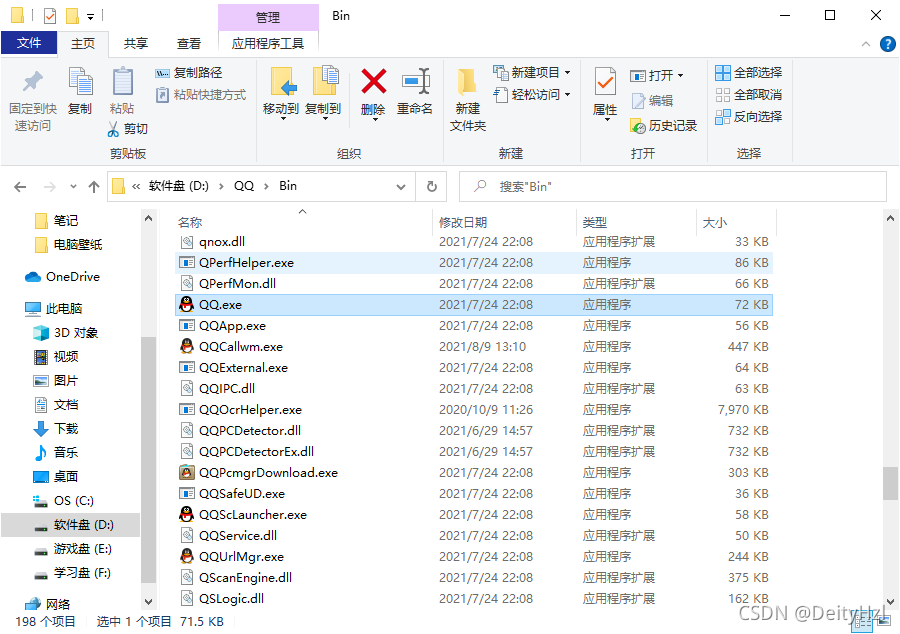Viewport: 900px width, 634px height.
Task: Click the Copy (复制) ribbon icon
Action: 80,81
